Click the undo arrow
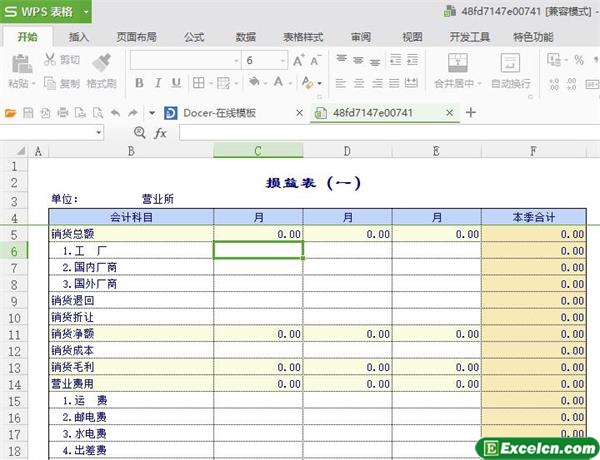The width and height of the screenshot is (600, 460). [x=115, y=113]
